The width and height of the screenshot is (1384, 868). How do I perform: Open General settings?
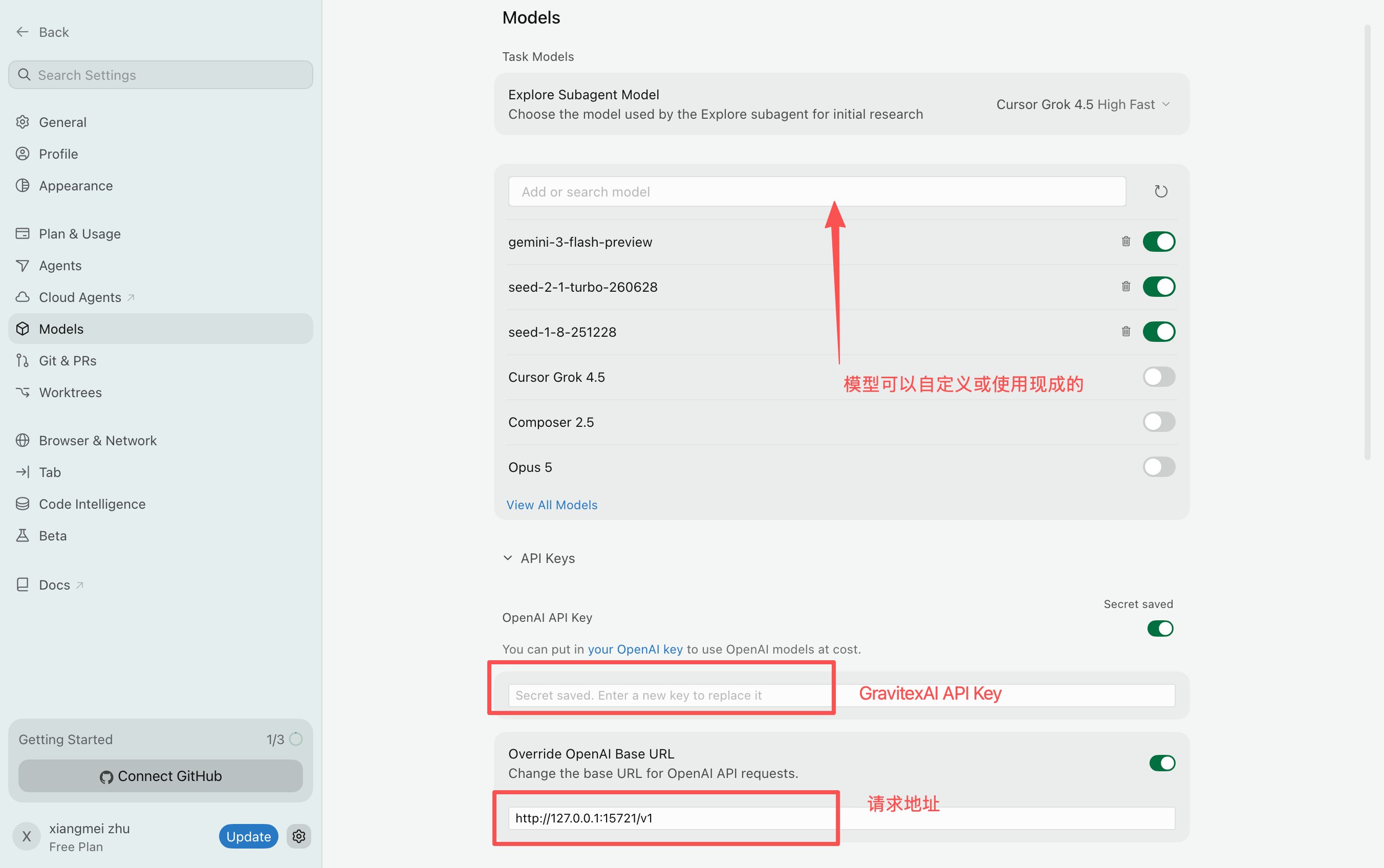[161, 122]
